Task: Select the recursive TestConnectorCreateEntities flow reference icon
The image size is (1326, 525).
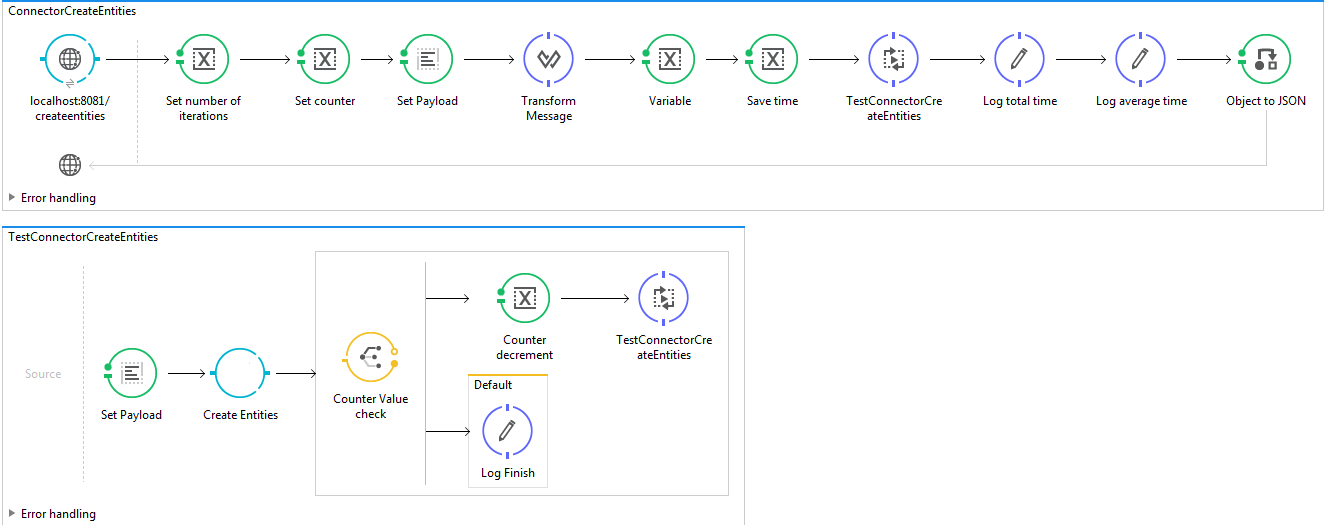Action: tap(664, 299)
